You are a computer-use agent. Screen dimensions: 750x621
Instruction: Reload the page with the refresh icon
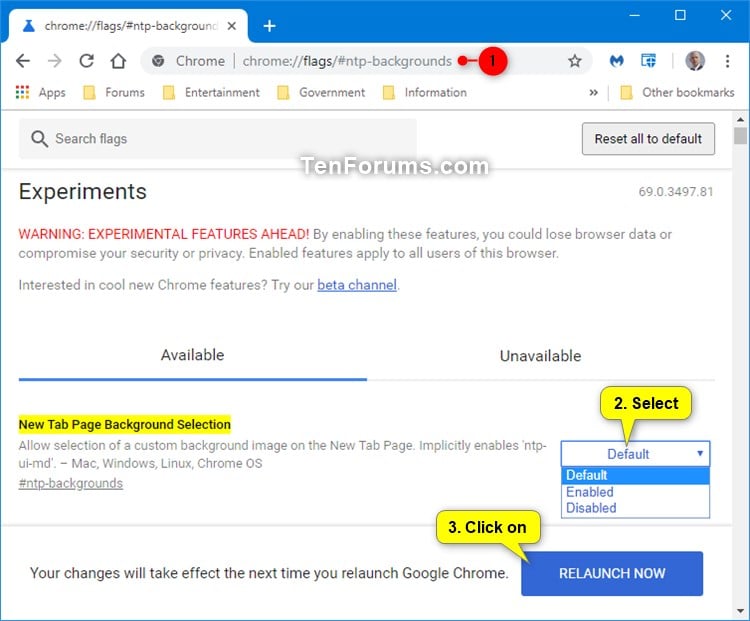87,61
